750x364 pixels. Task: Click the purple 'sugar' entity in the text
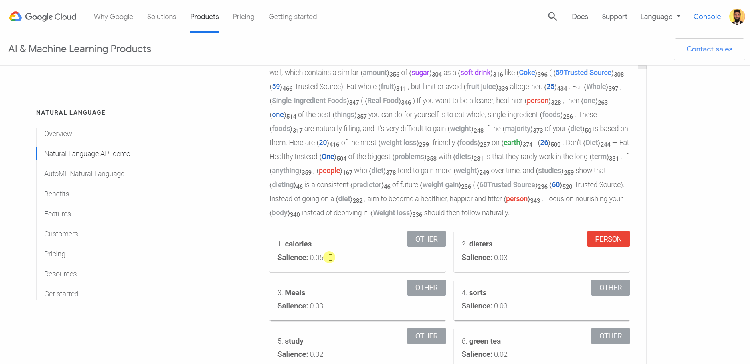pyautogui.click(x=421, y=73)
